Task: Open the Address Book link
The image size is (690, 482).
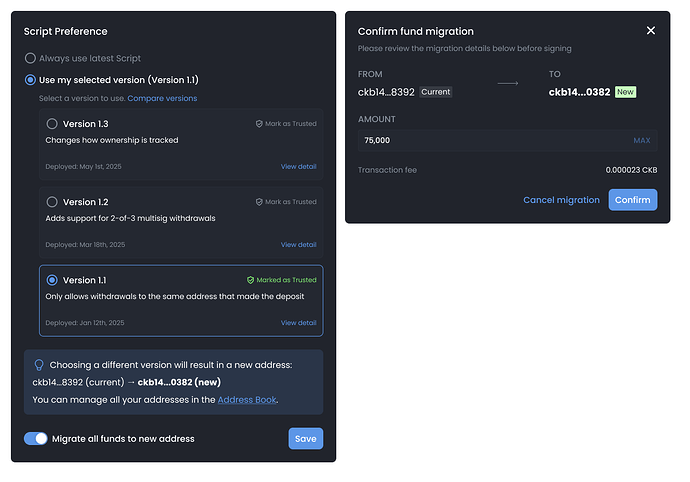Action: (247, 400)
